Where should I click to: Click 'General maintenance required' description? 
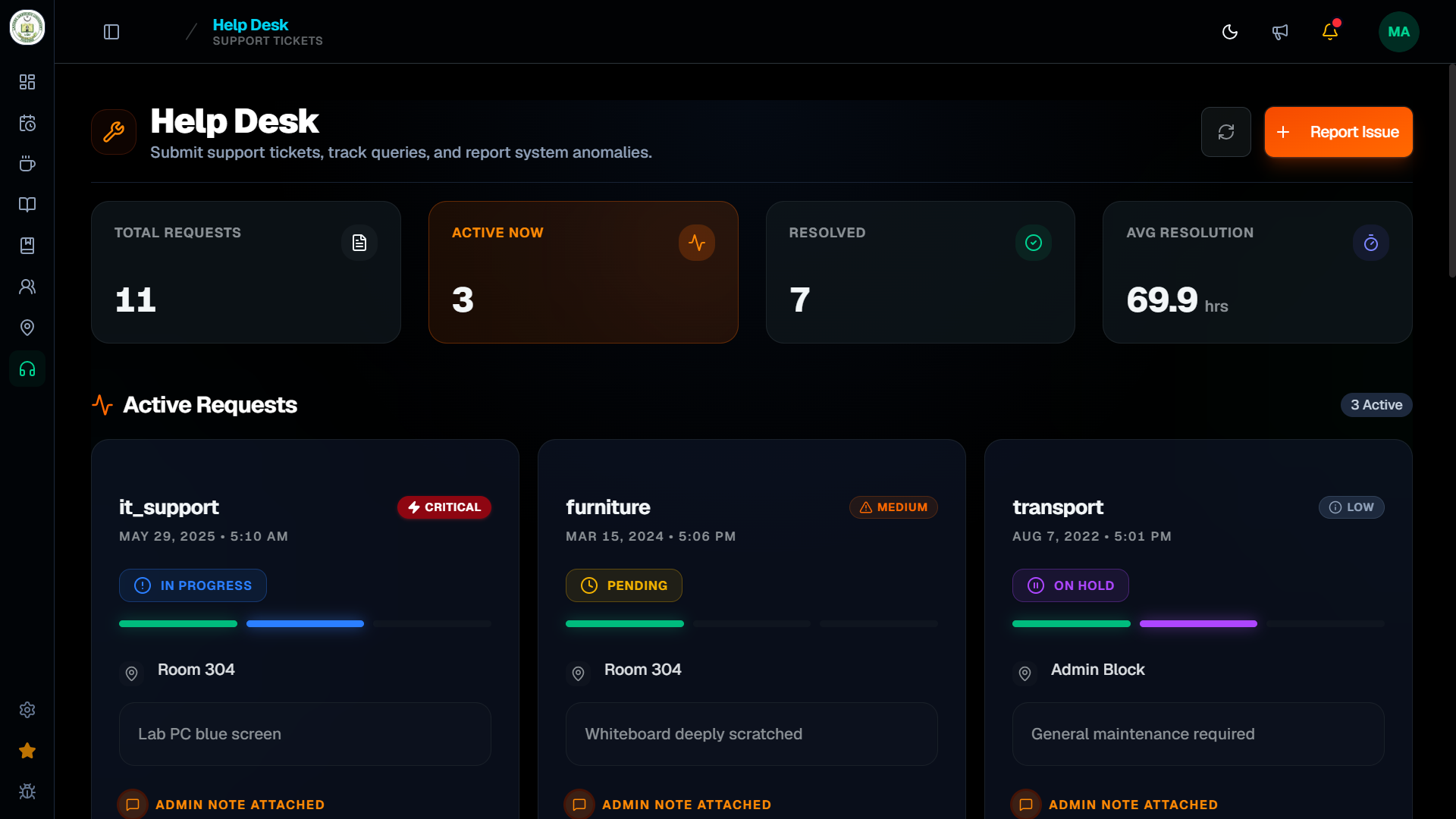tap(1198, 734)
